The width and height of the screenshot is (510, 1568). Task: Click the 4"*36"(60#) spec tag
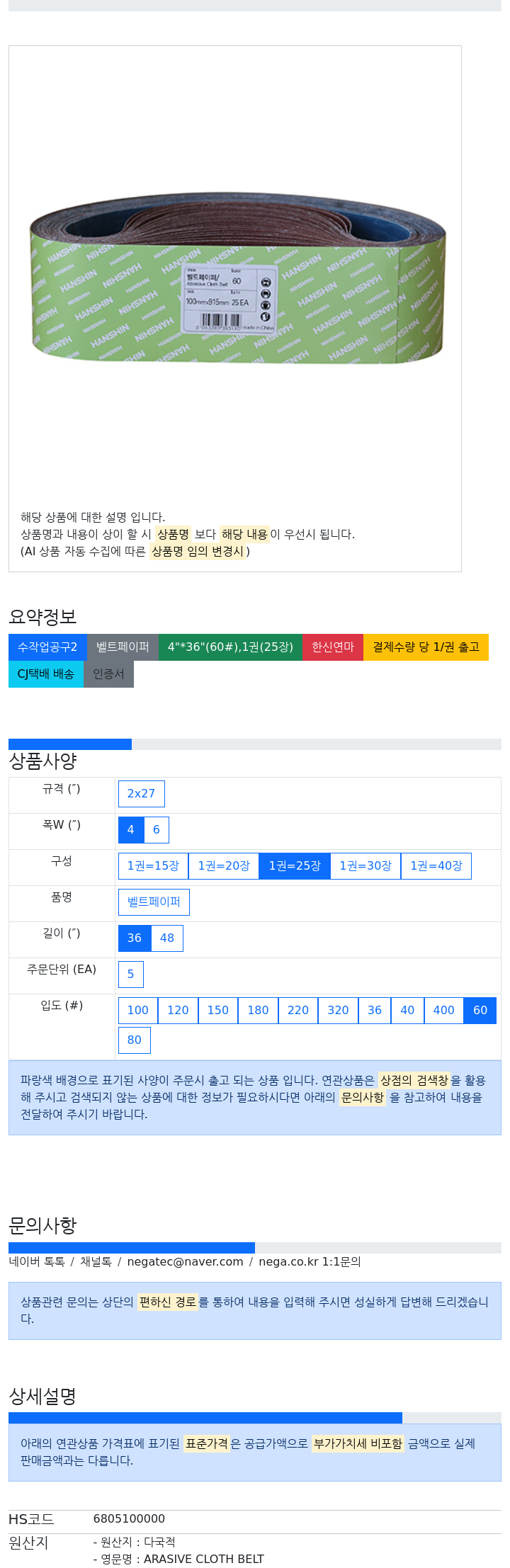[x=230, y=647]
